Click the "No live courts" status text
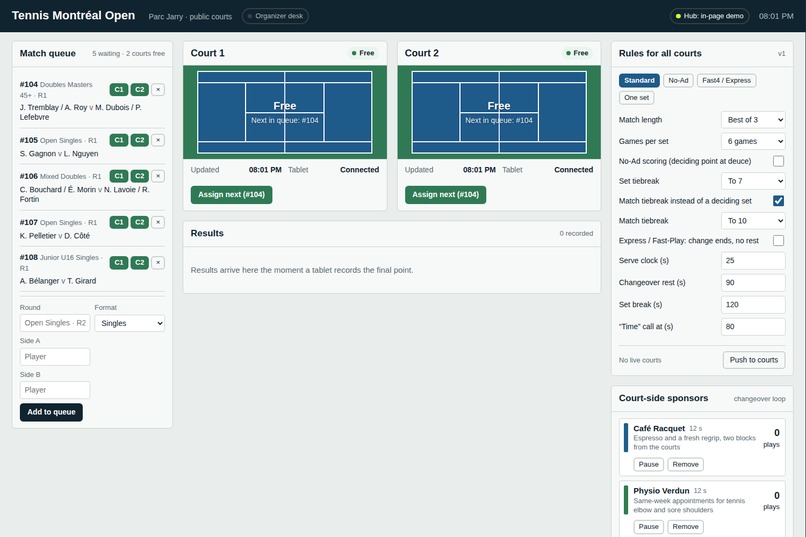The image size is (806, 537). (640, 360)
